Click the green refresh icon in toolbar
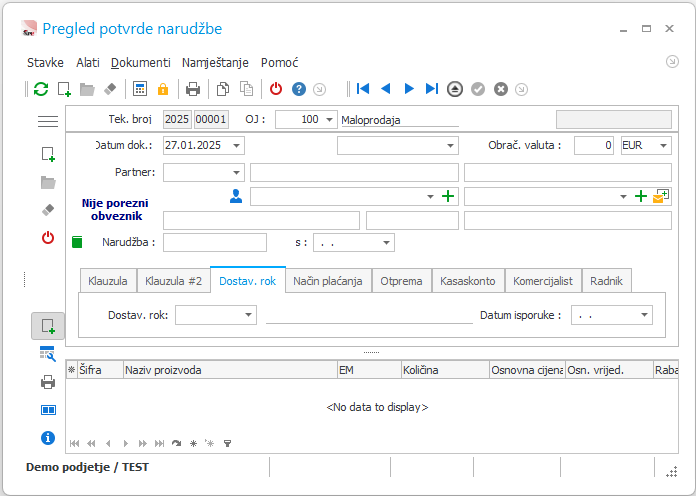 (x=41, y=89)
